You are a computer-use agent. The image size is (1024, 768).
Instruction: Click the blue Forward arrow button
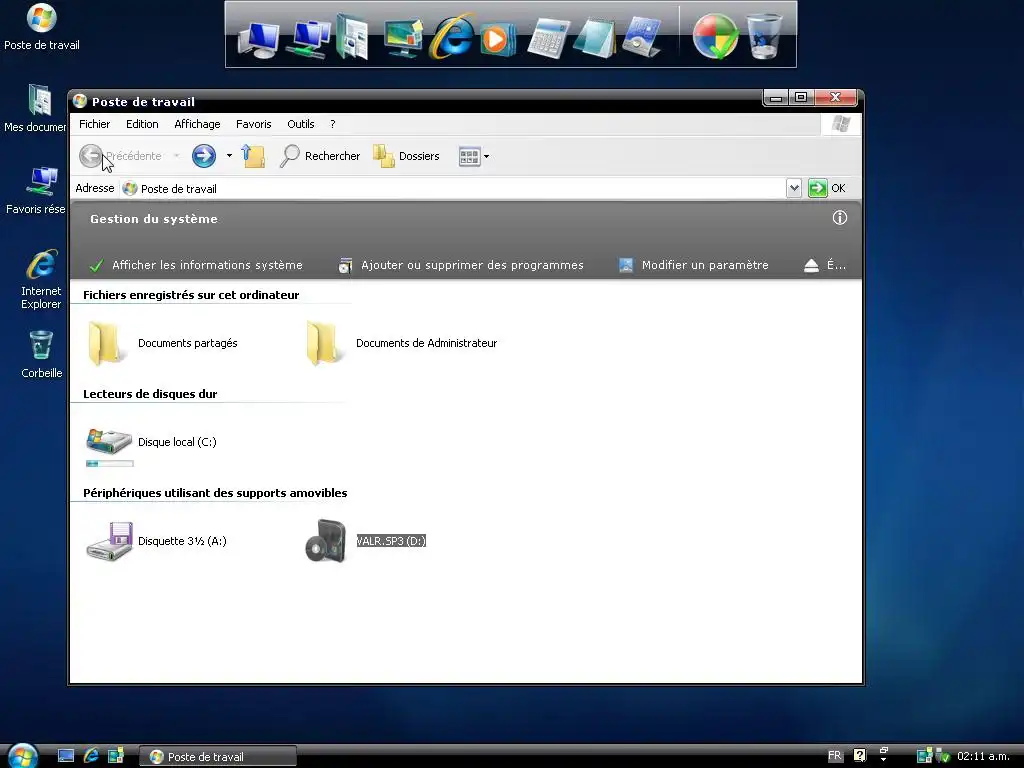(x=204, y=156)
